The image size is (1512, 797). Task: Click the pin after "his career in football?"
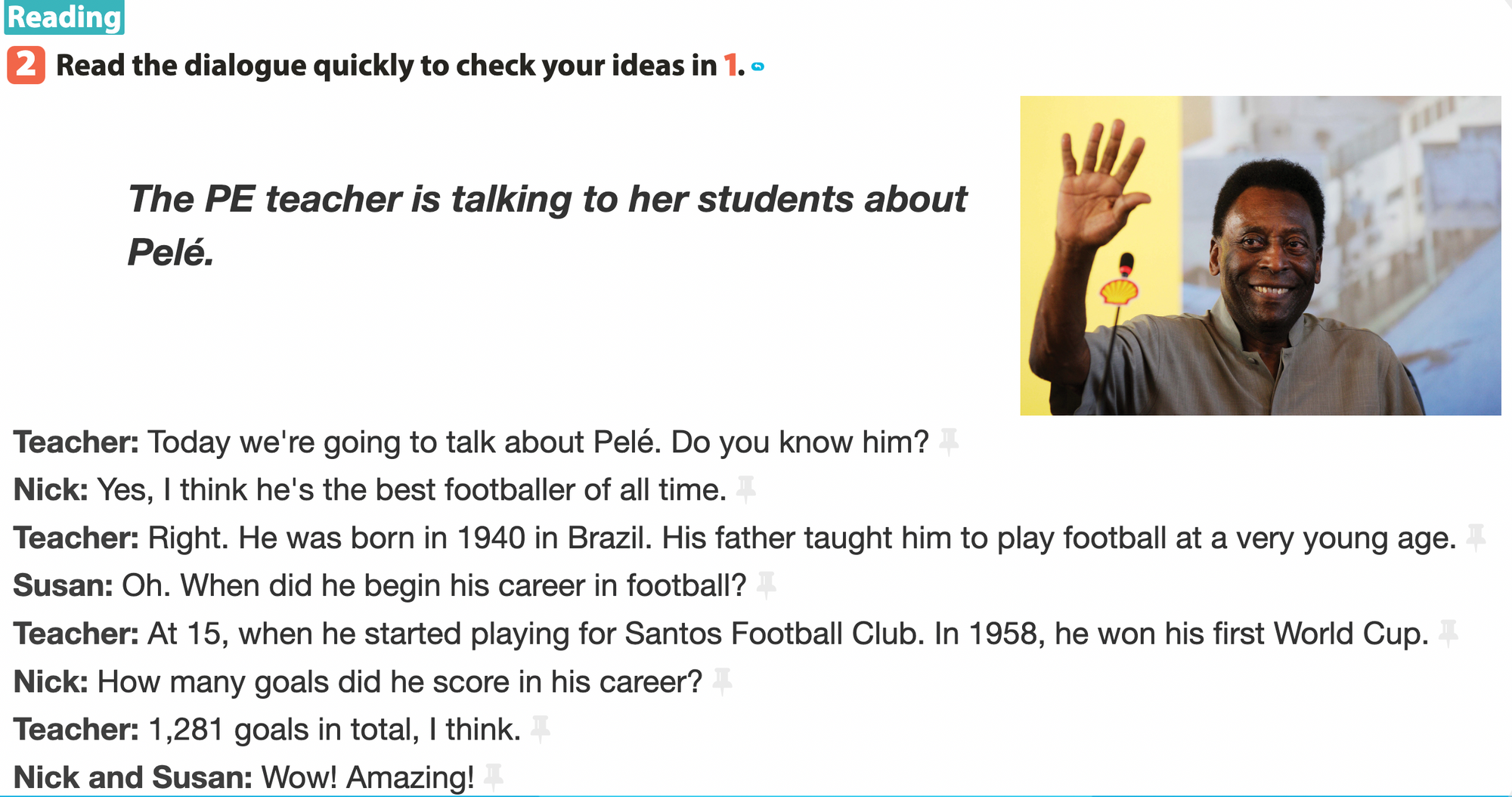pyautogui.click(x=767, y=585)
